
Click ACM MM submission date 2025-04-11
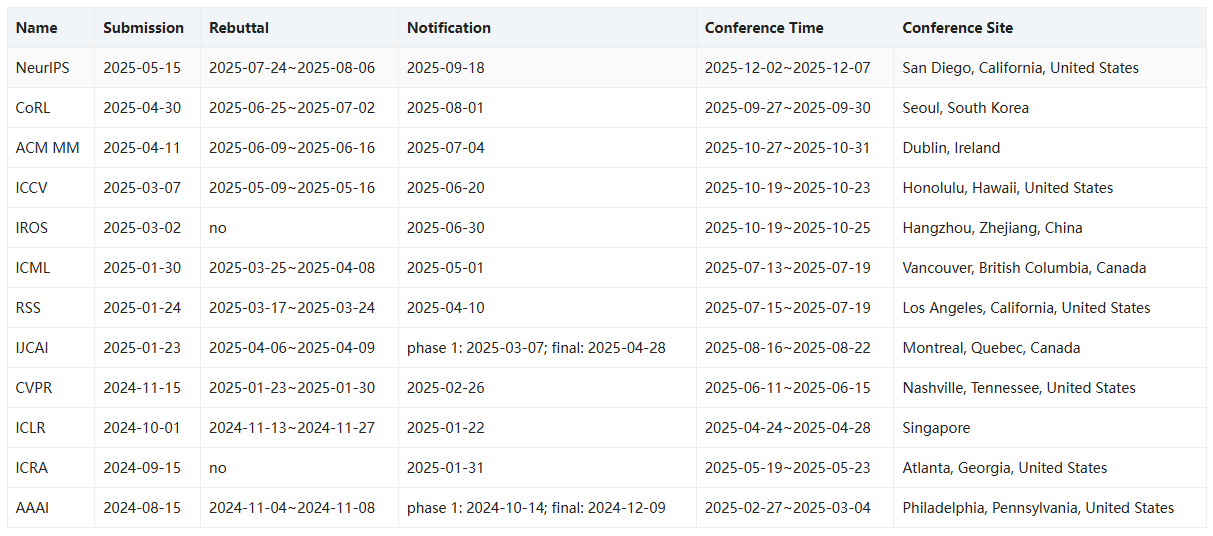tap(142, 148)
